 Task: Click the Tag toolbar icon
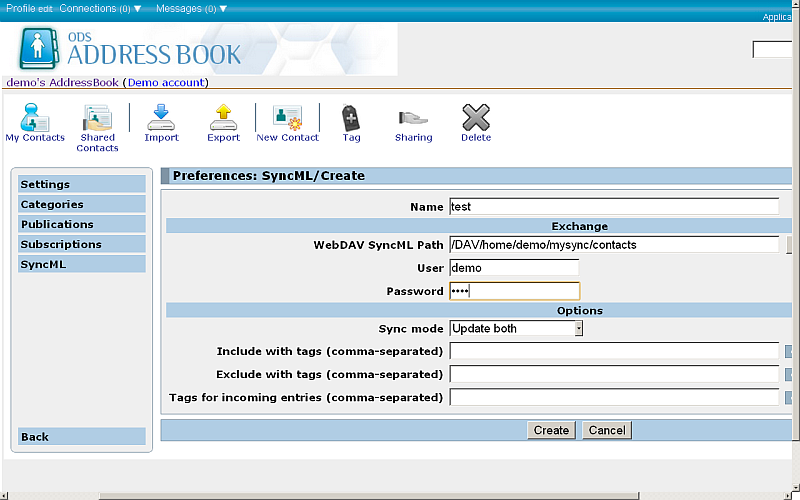[351, 118]
